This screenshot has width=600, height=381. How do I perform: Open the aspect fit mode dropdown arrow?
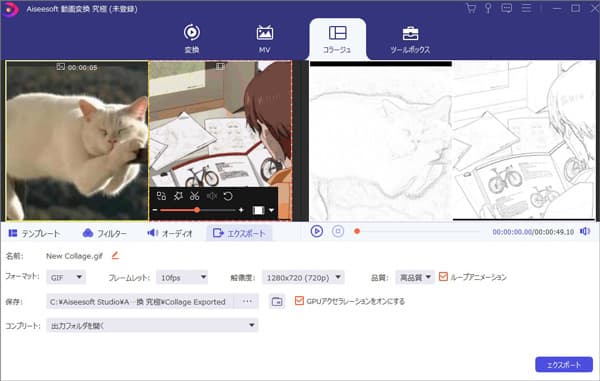click(x=271, y=210)
